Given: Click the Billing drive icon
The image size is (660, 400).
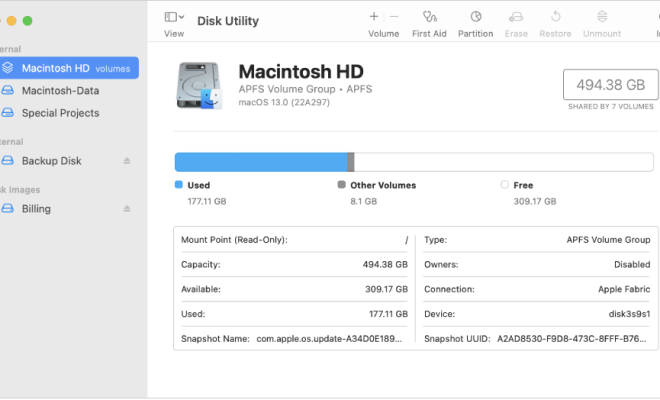Looking at the screenshot, I should pyautogui.click(x=8, y=208).
